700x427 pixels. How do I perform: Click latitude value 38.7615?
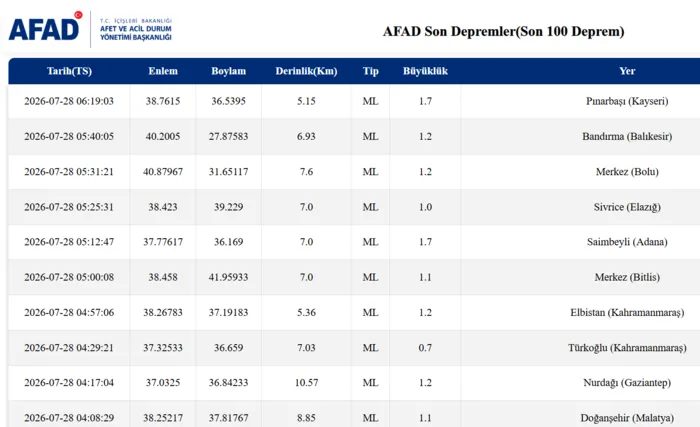163,101
